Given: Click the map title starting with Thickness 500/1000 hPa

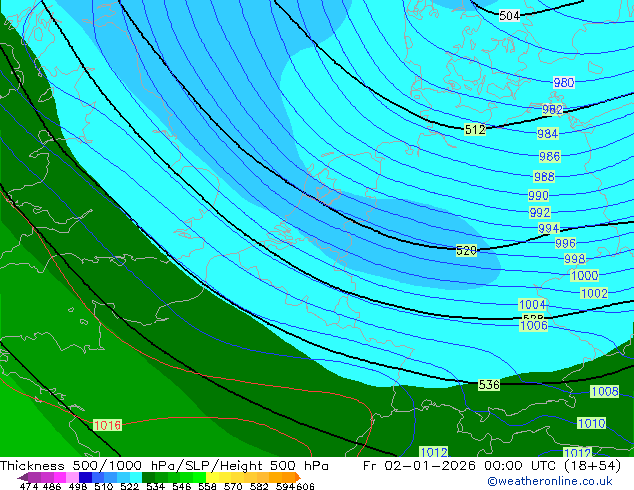Looking at the screenshot, I should [x=164, y=466].
